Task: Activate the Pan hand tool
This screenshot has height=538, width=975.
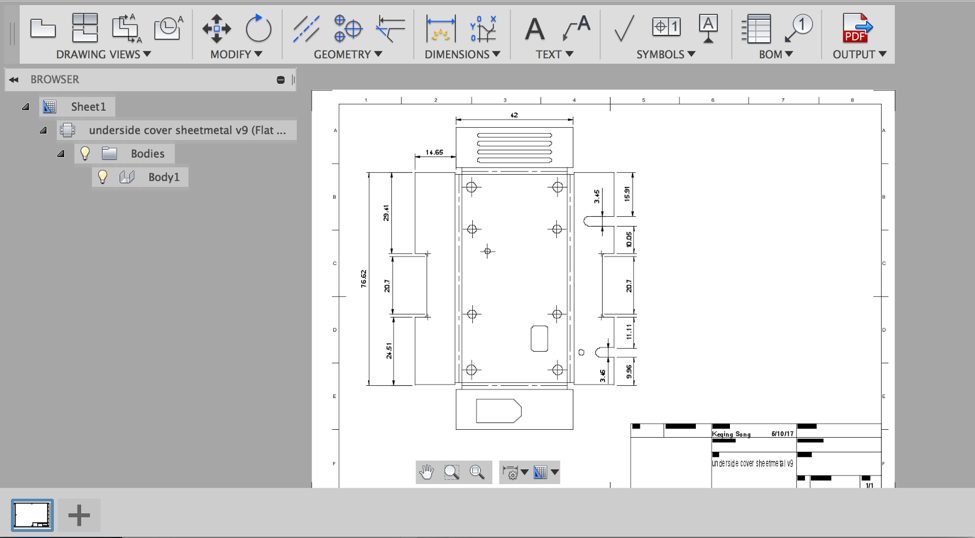Action: point(427,472)
